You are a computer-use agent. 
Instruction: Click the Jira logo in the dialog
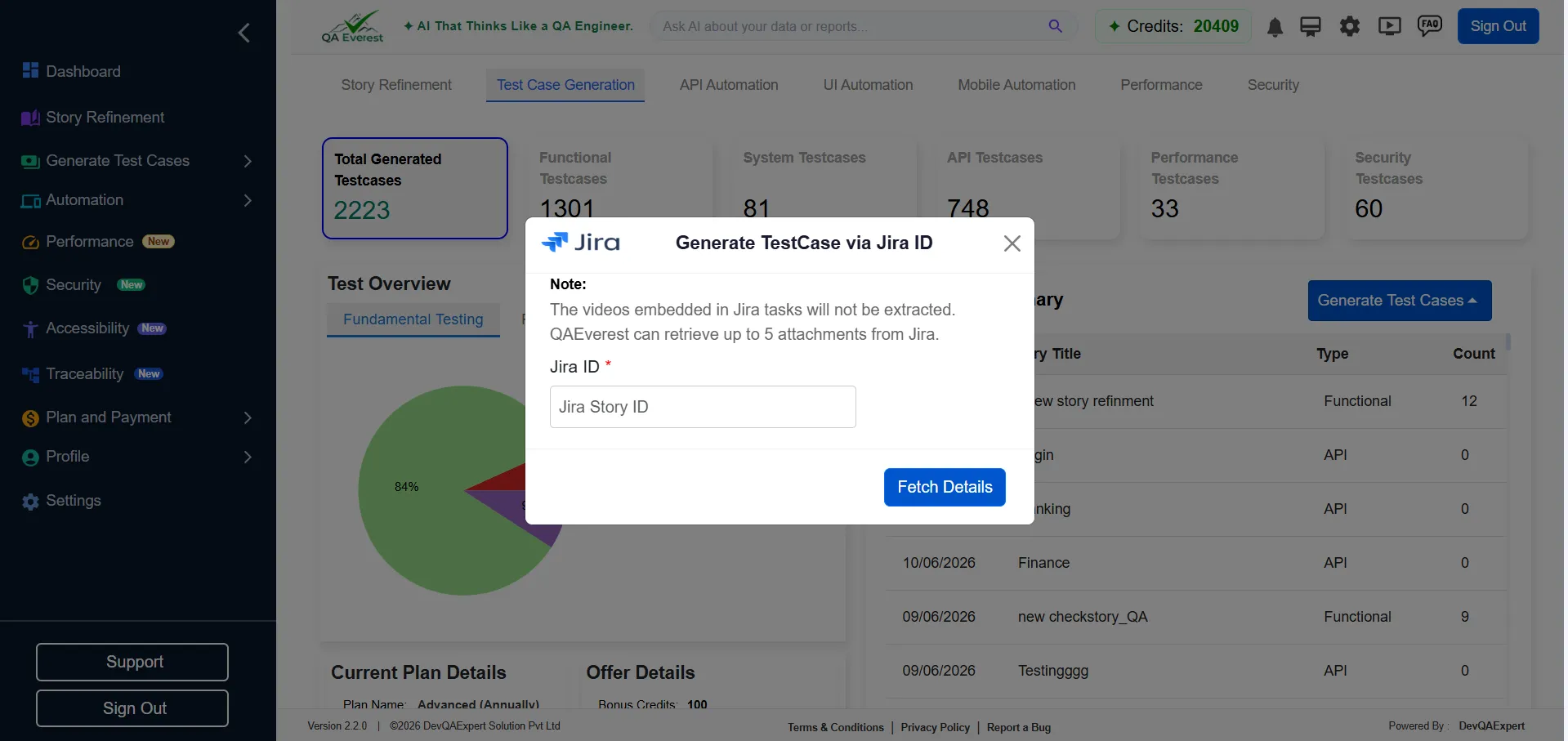[581, 243]
